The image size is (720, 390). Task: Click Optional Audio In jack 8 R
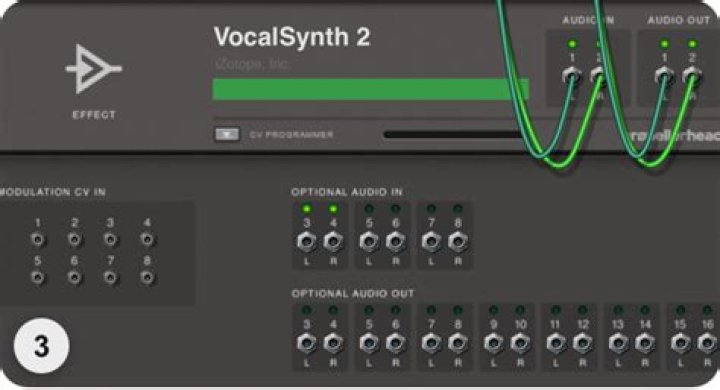458,242
